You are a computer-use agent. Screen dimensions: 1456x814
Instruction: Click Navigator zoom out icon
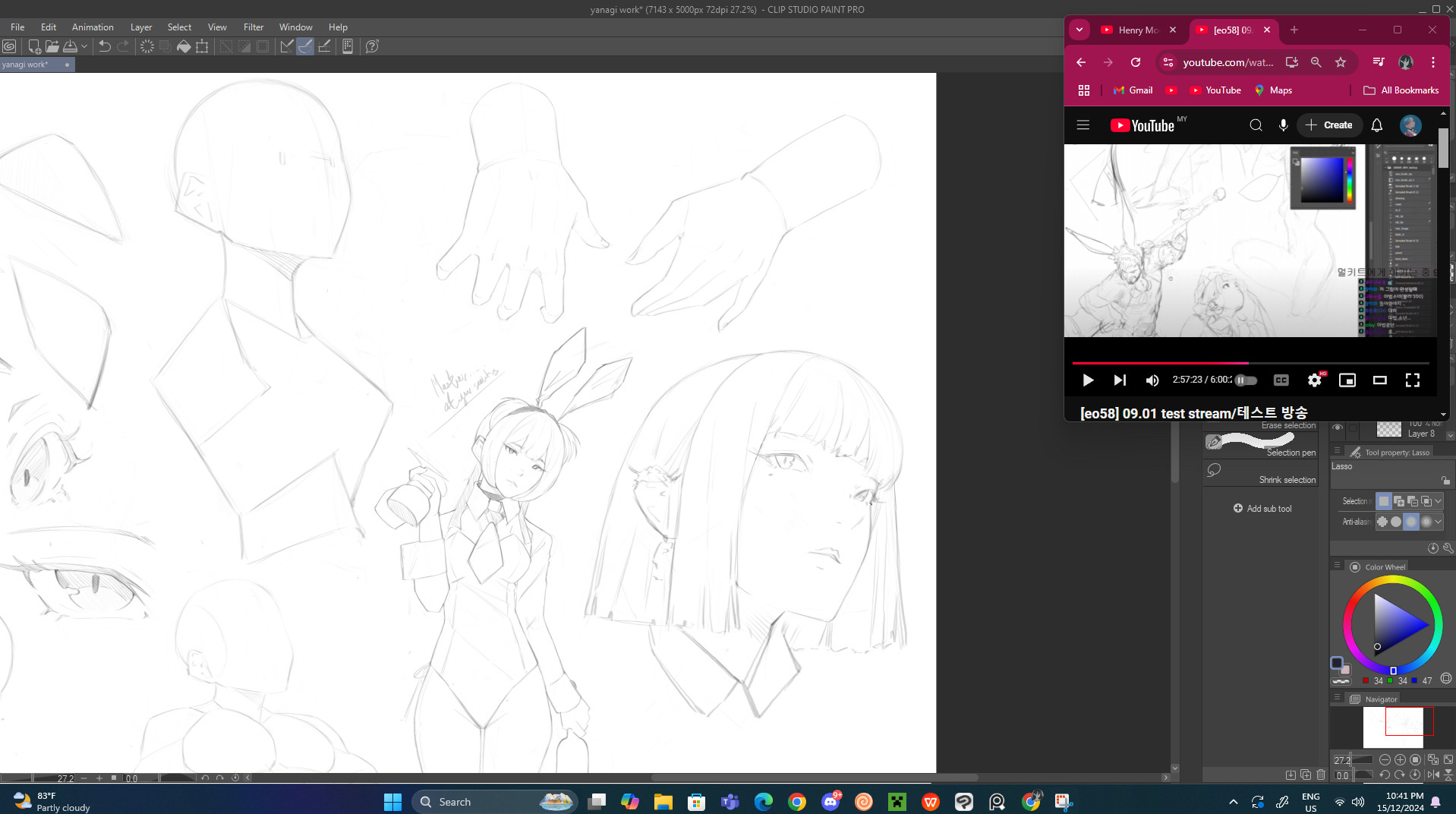pyautogui.click(x=1385, y=759)
